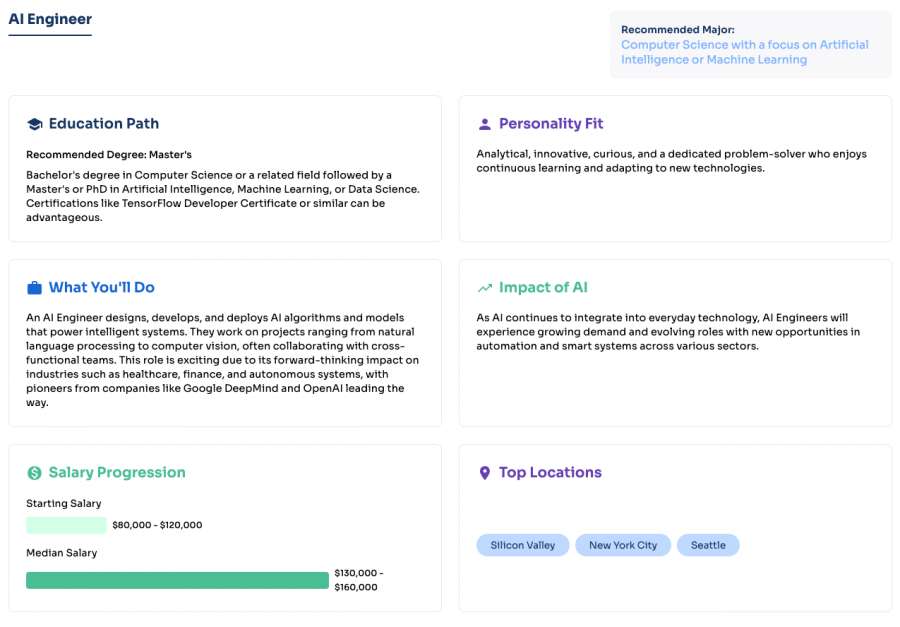
Task: Click the trending arrow Impact of AI icon
Action: click(485, 288)
